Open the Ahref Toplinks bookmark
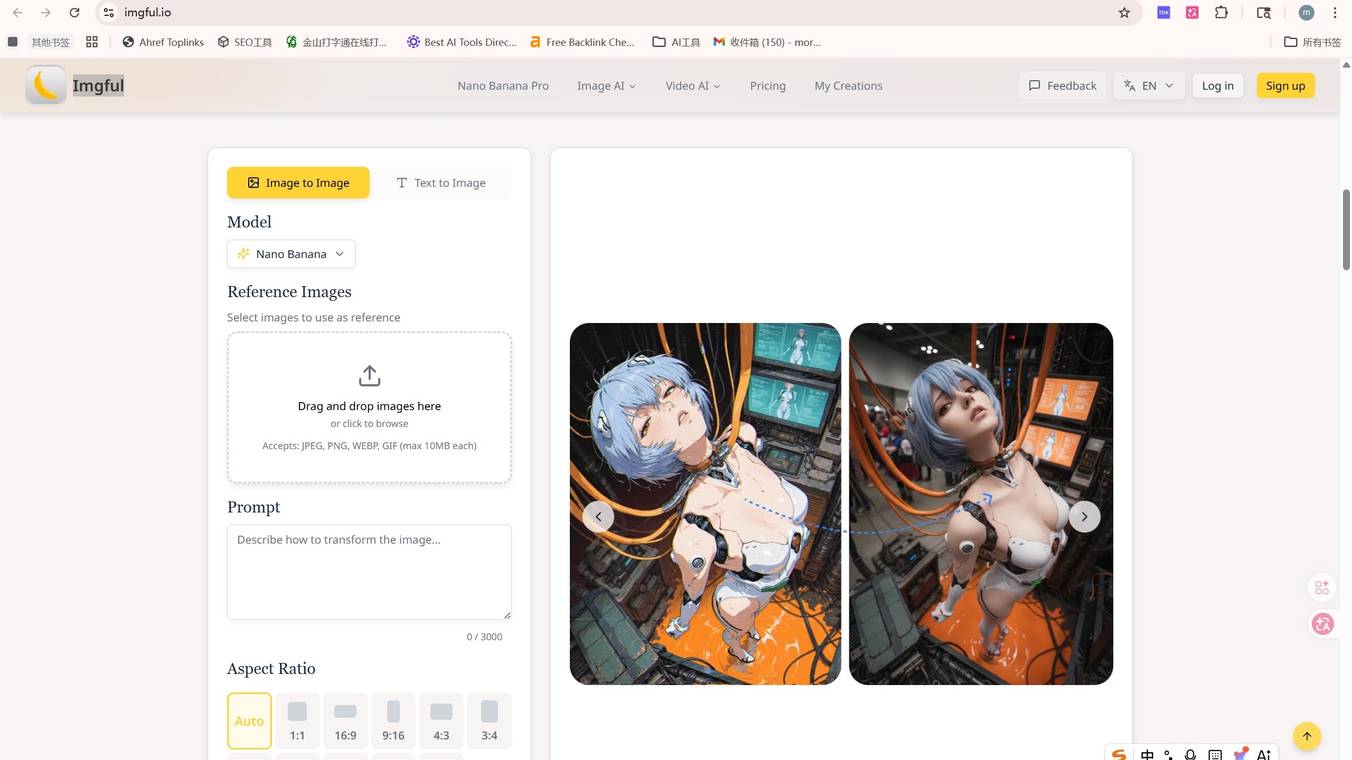This screenshot has height=760, width=1352. click(x=163, y=42)
